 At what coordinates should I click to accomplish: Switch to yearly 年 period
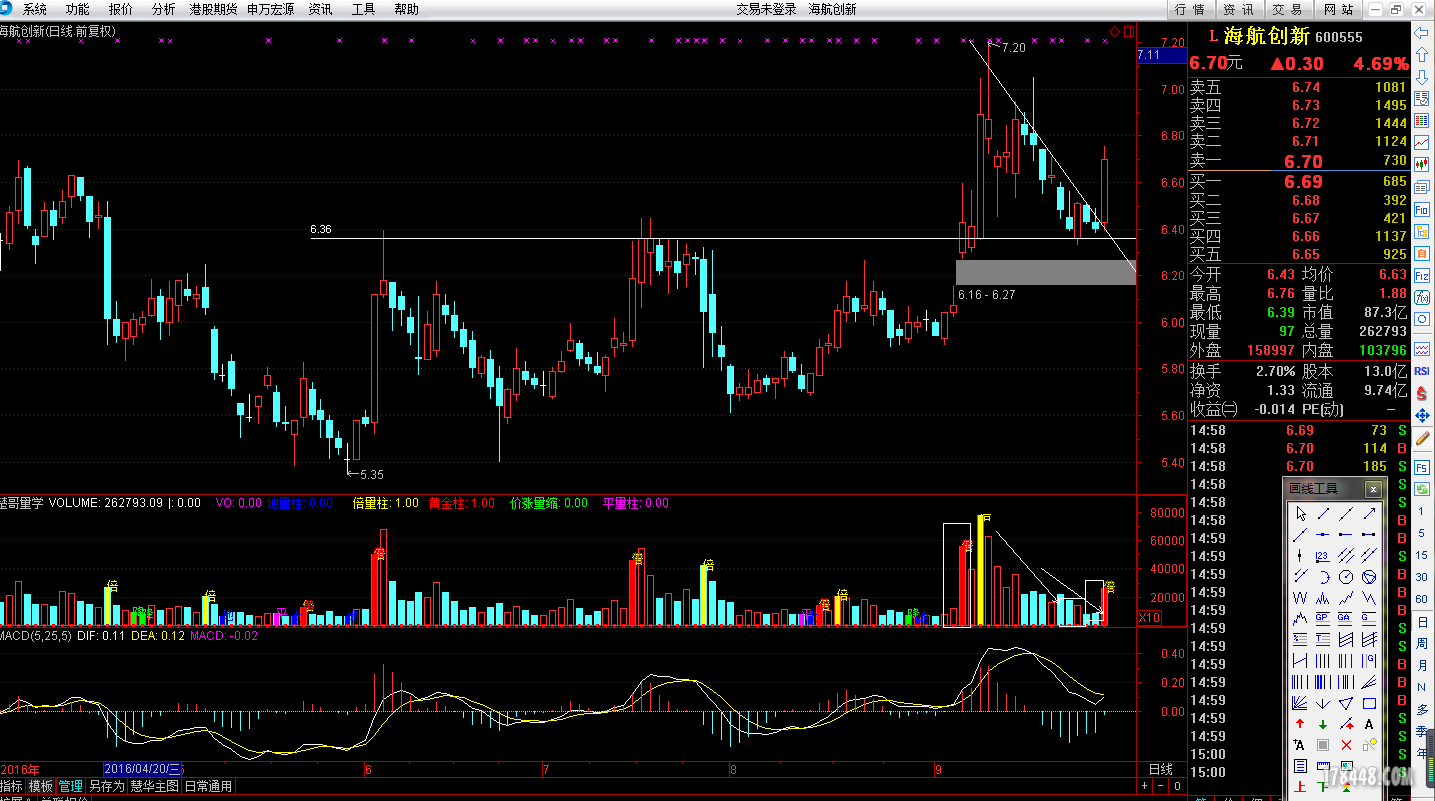pyautogui.click(x=1422, y=752)
